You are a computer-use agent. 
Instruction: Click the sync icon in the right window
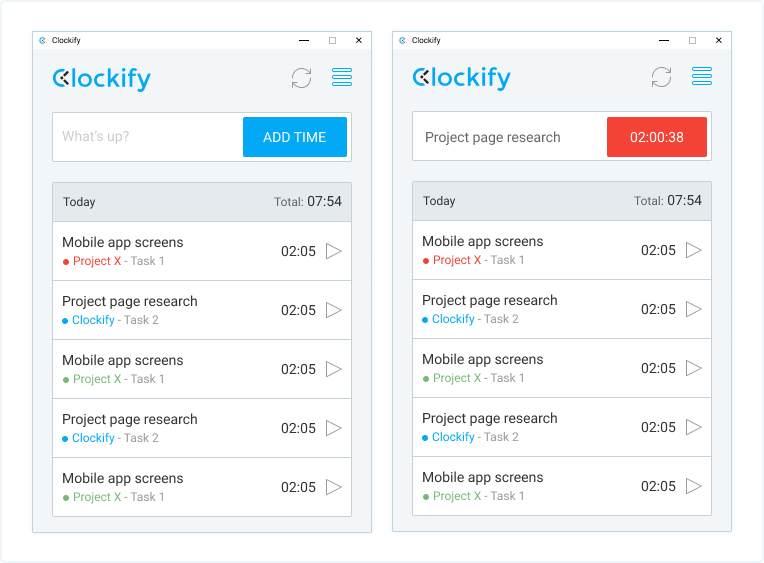tap(661, 77)
